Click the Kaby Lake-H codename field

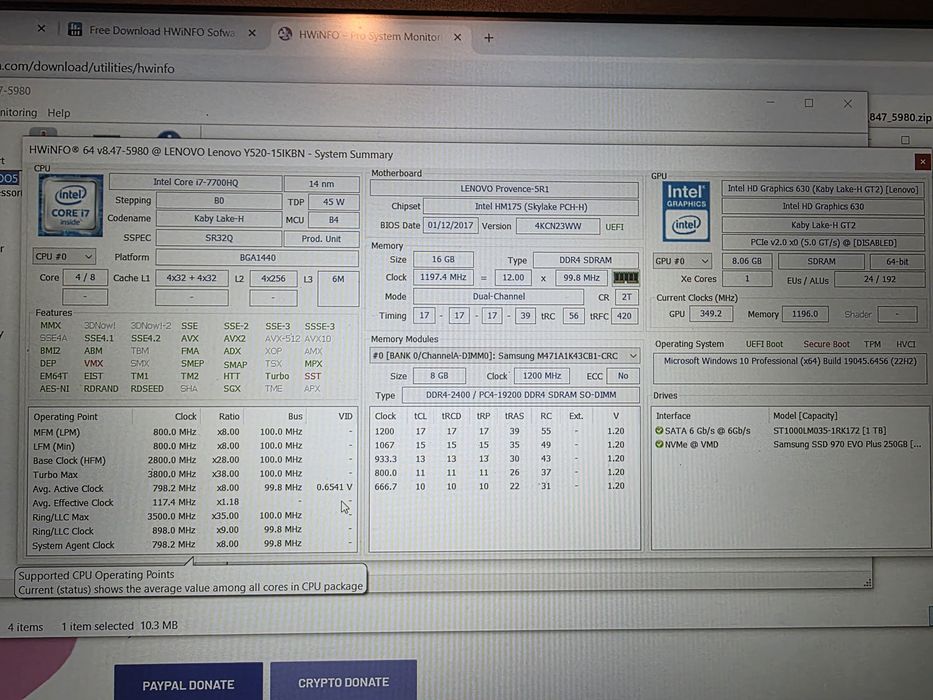(x=218, y=218)
